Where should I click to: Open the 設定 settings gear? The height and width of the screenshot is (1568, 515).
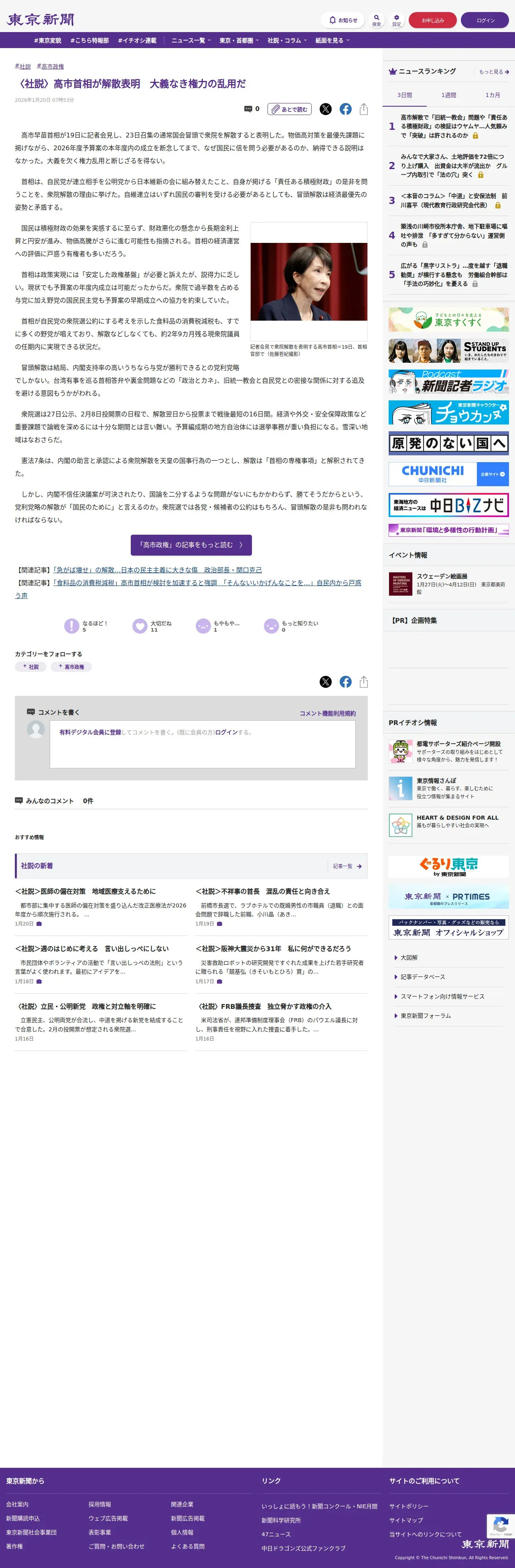pyautogui.click(x=397, y=20)
